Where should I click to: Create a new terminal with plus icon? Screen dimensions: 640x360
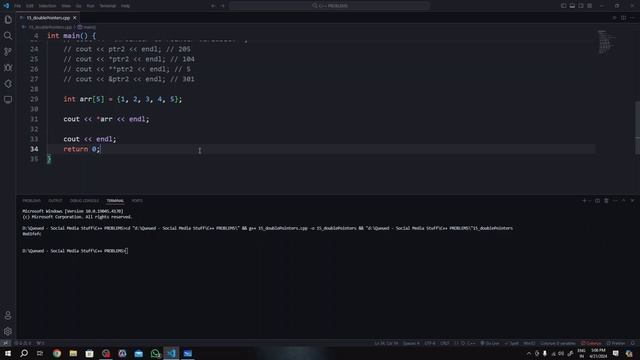[584, 201]
